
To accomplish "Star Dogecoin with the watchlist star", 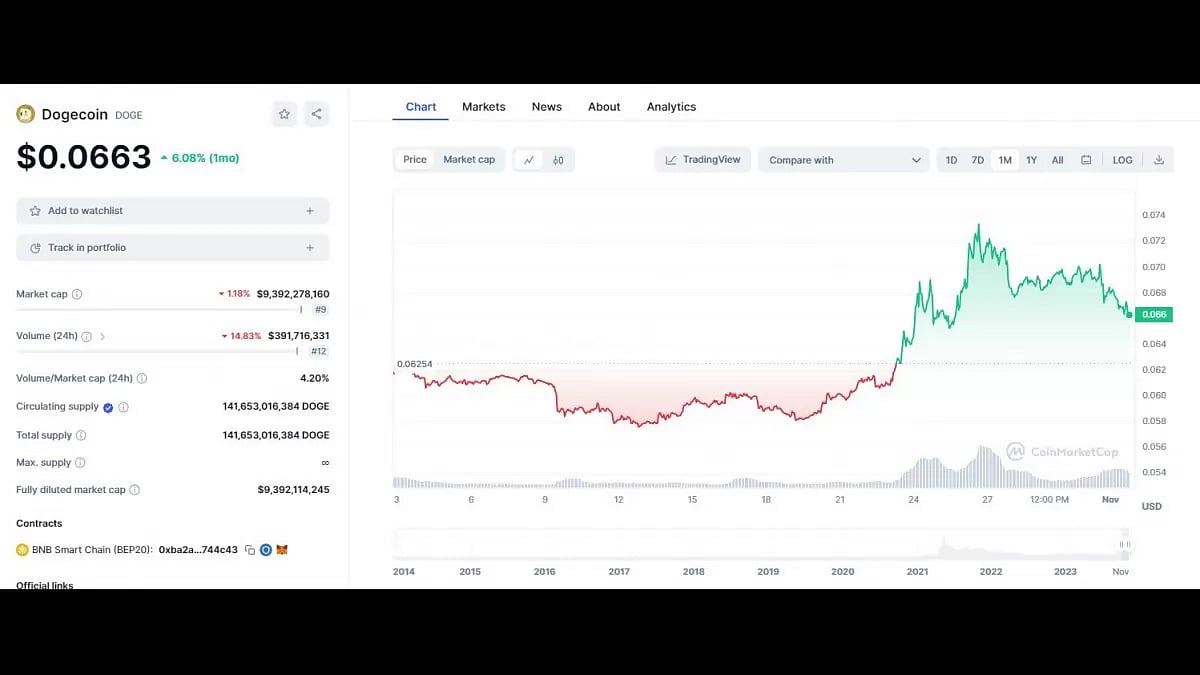I will coord(284,114).
